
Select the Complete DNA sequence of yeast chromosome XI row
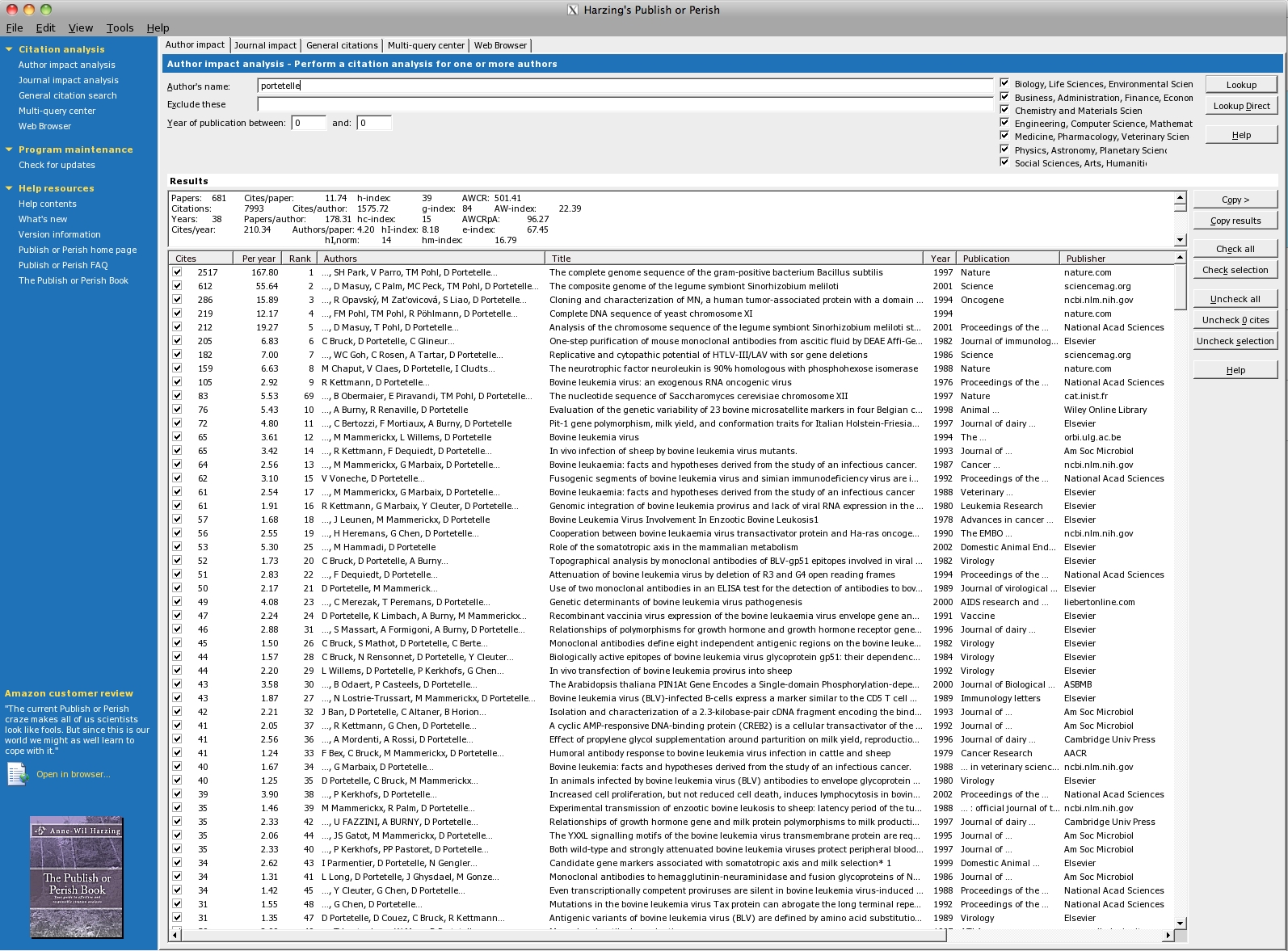(x=671, y=313)
